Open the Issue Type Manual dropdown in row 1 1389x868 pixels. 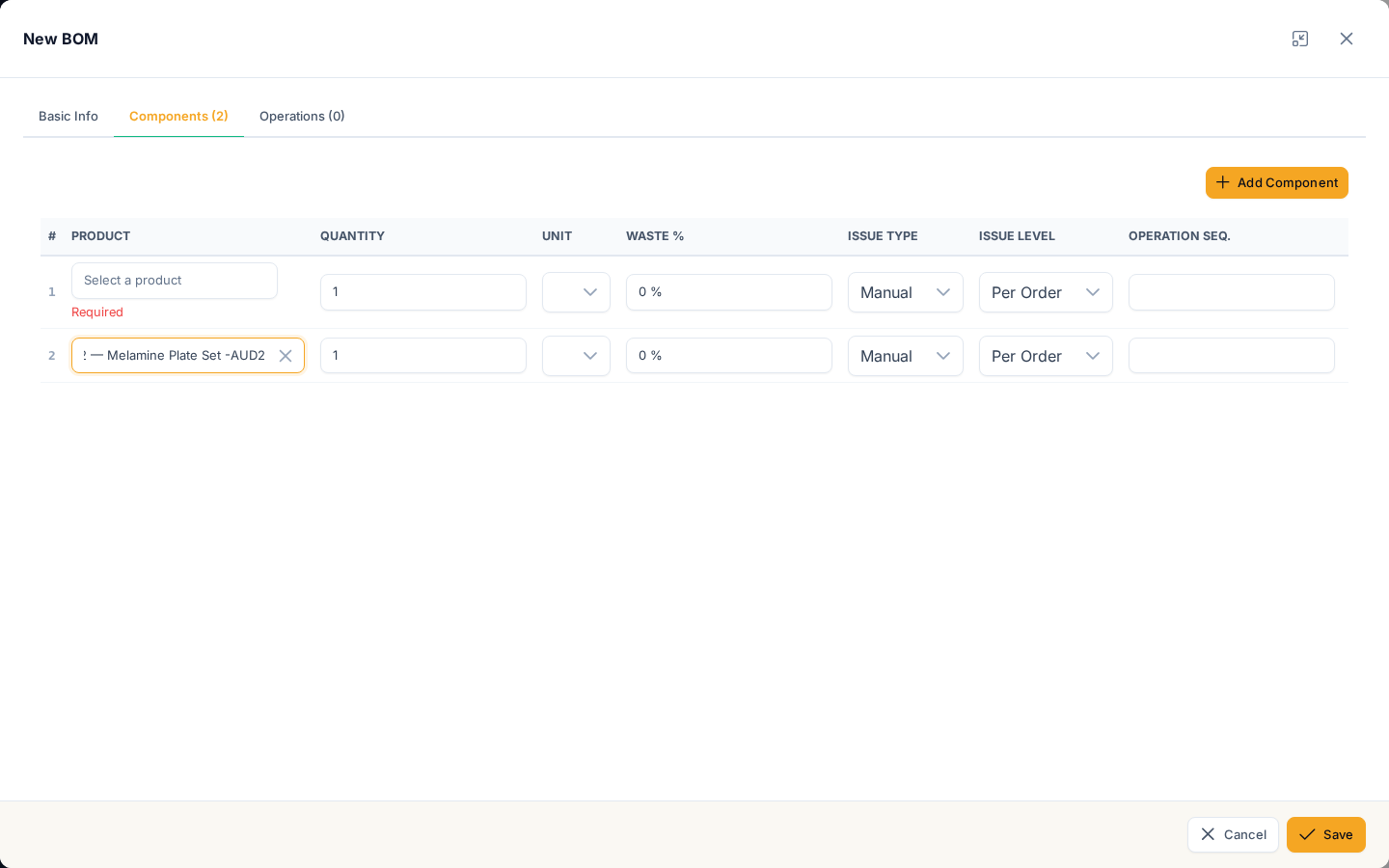click(x=906, y=292)
